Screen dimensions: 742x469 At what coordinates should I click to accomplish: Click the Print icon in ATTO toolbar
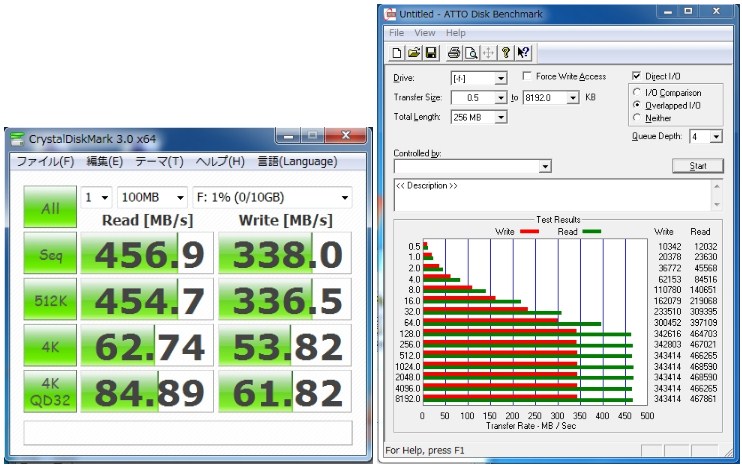pyautogui.click(x=454, y=53)
